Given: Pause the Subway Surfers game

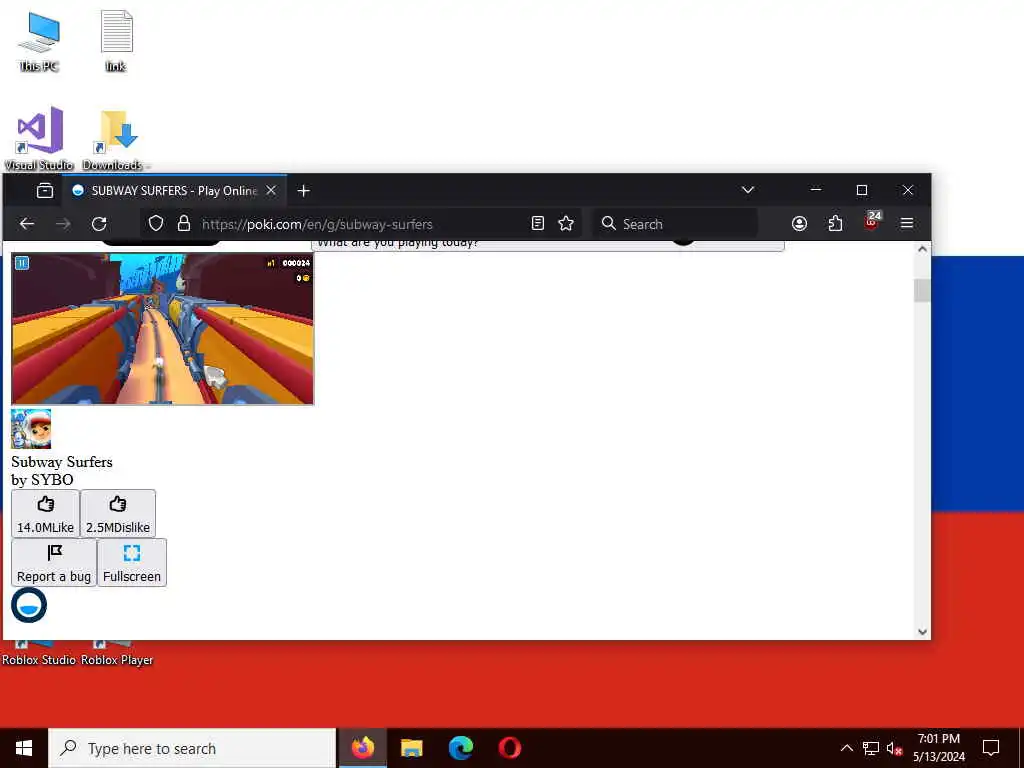Looking at the screenshot, I should (x=22, y=263).
